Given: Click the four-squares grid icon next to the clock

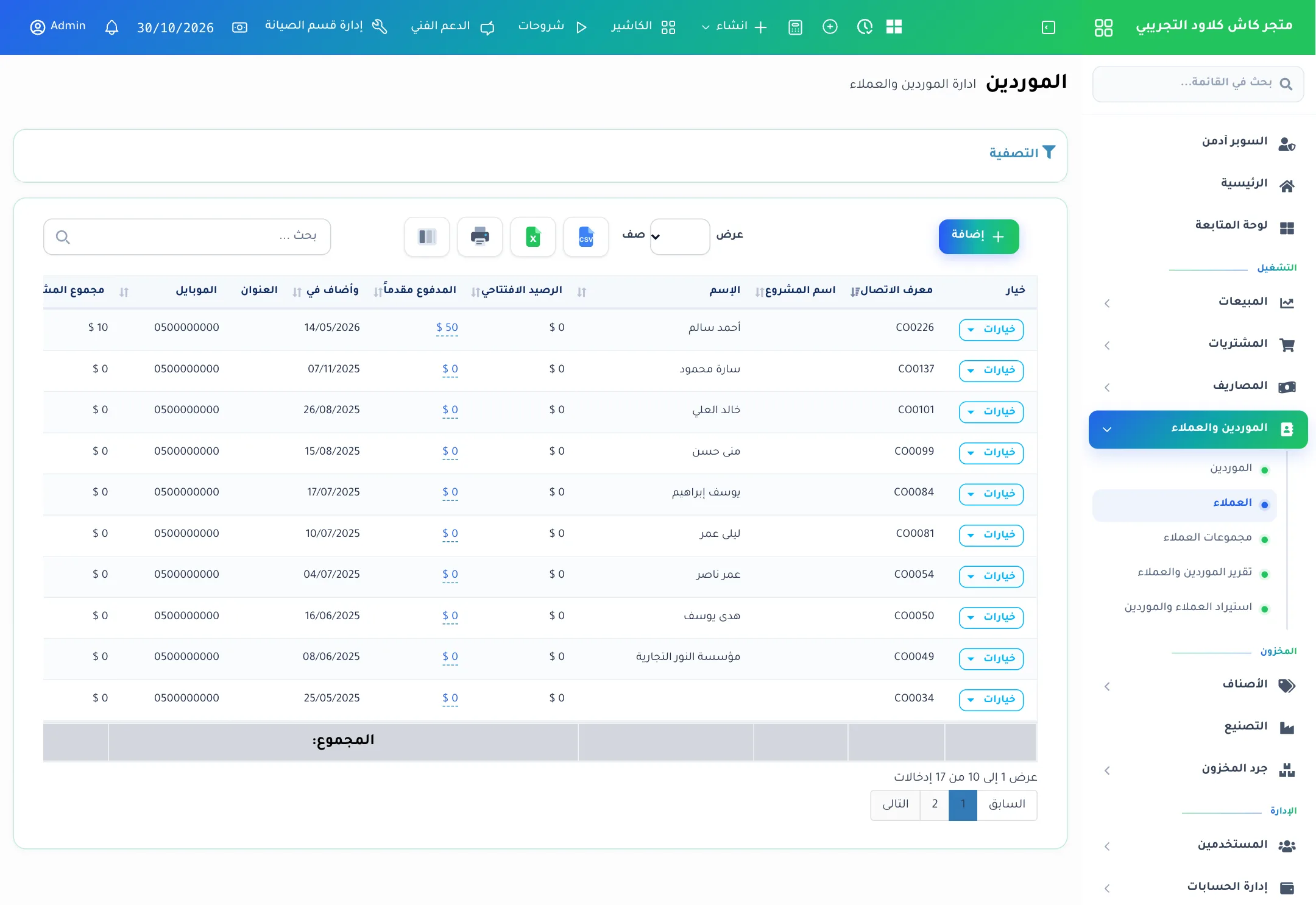Looking at the screenshot, I should pyautogui.click(x=894, y=27).
